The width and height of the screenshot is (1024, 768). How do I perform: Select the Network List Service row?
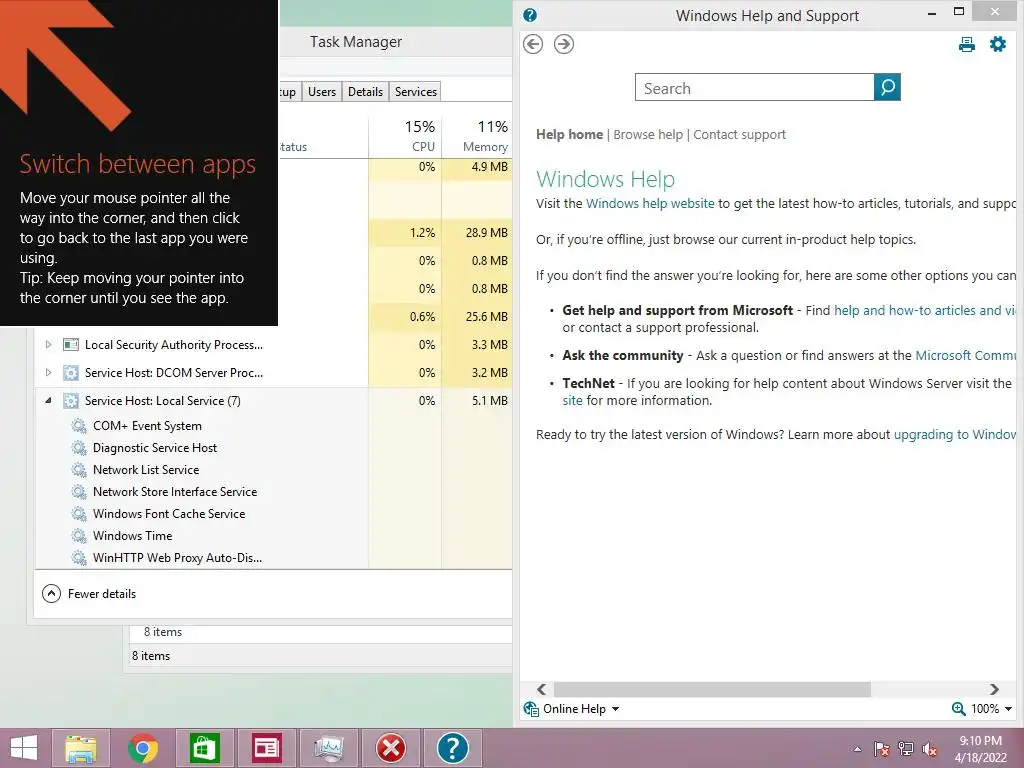(x=201, y=470)
